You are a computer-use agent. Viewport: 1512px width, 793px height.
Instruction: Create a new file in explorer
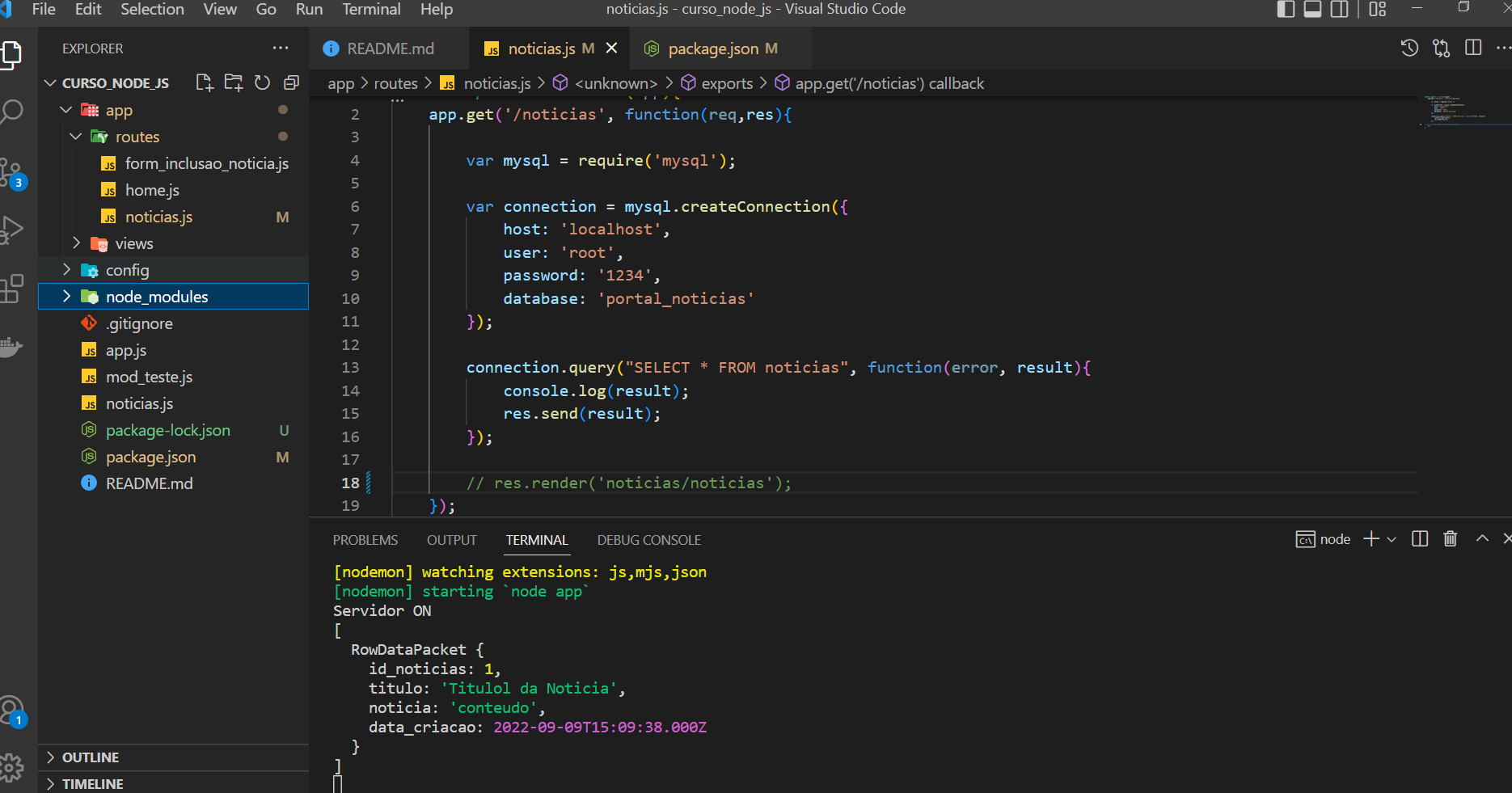click(205, 82)
